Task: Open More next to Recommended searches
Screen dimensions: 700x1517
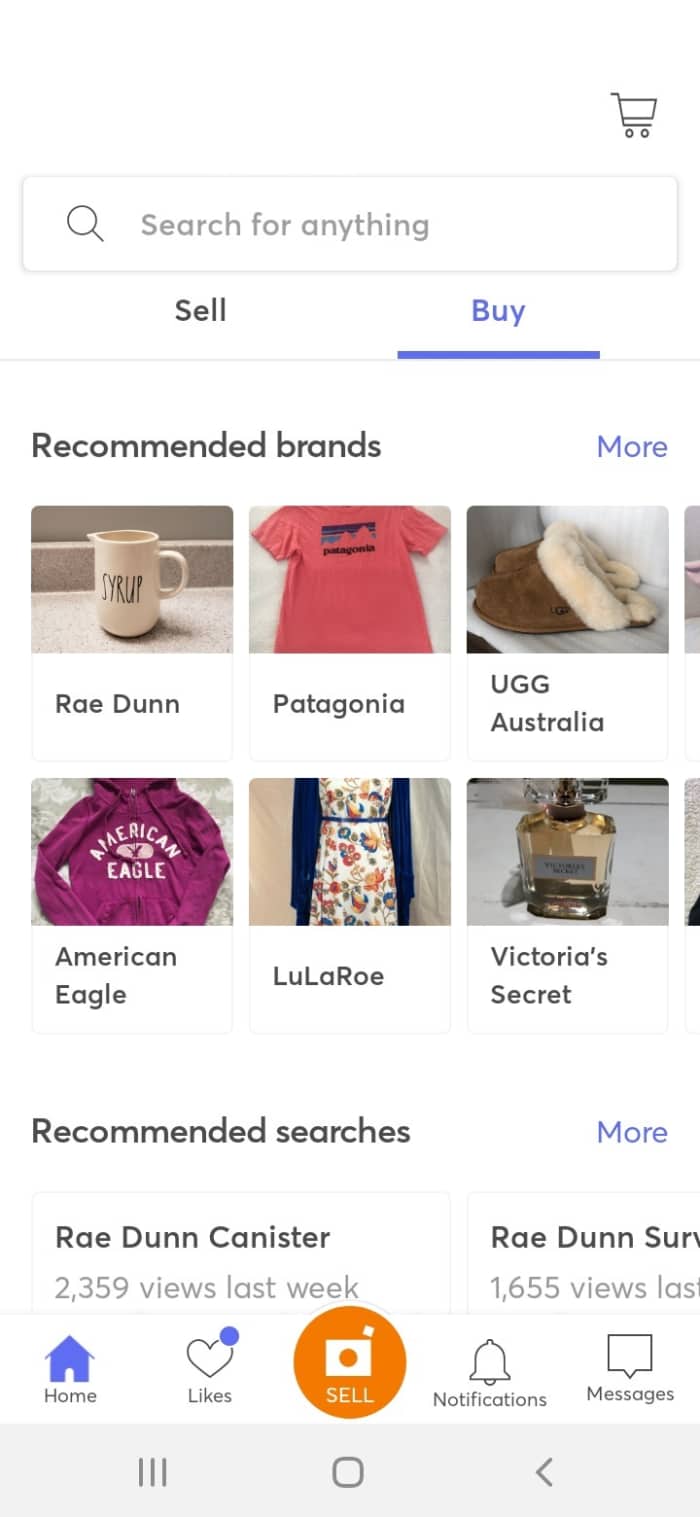Action: tap(631, 1132)
